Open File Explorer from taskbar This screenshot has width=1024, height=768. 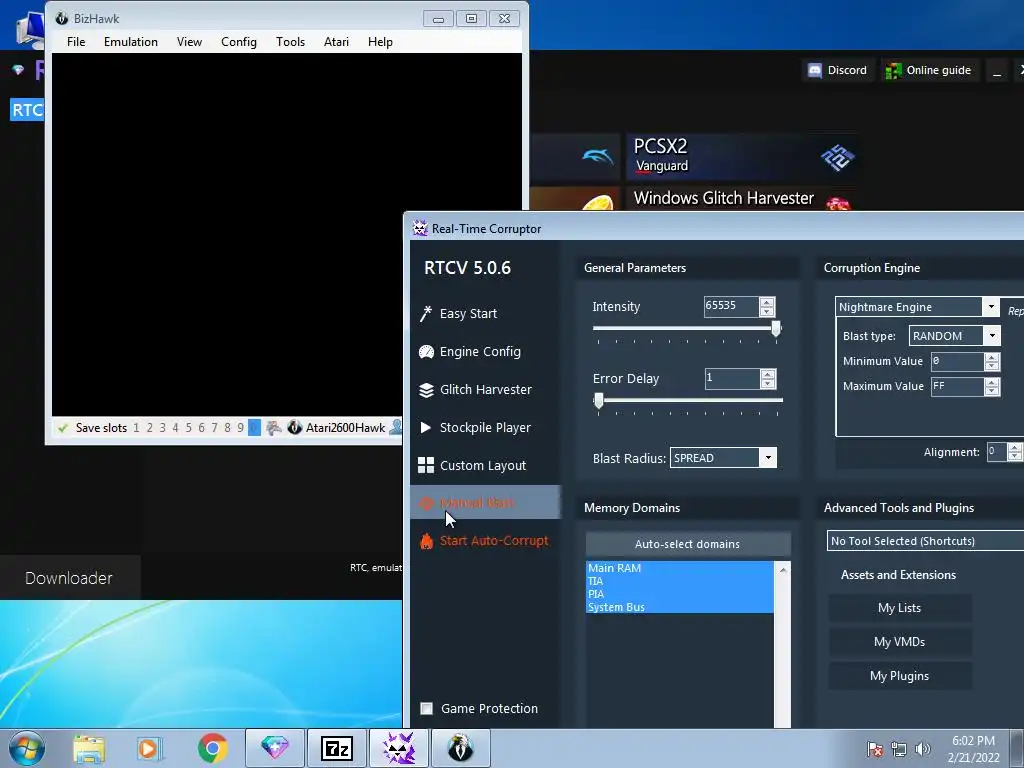click(x=89, y=749)
